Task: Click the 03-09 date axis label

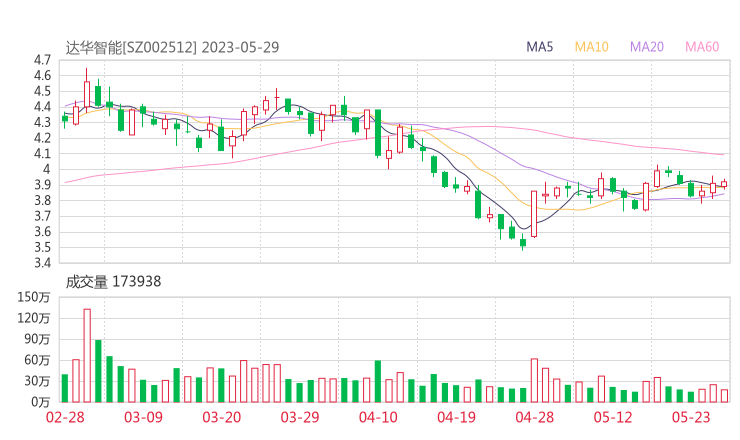Action: [x=143, y=417]
